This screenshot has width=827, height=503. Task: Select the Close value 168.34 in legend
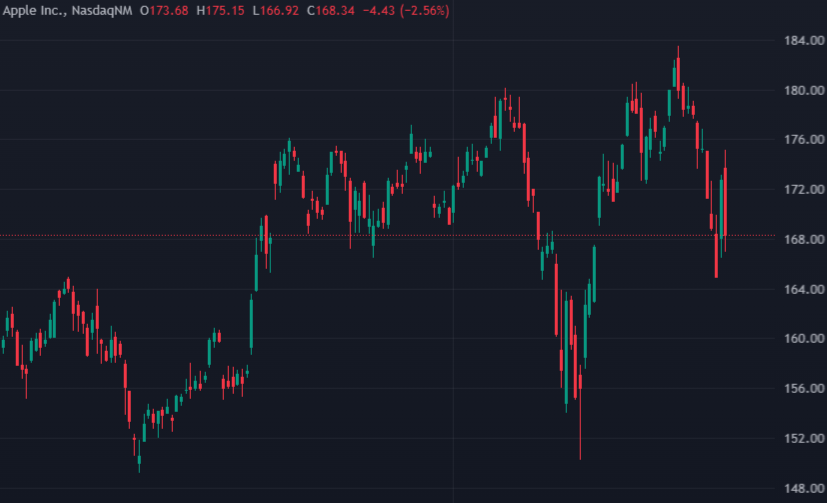(x=335, y=11)
